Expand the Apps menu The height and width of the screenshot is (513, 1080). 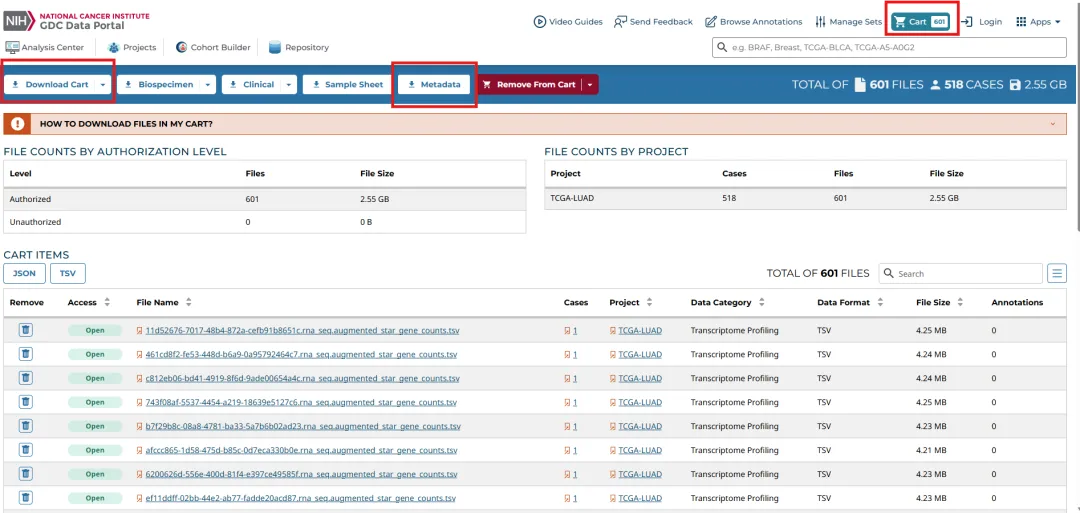click(x=1038, y=22)
